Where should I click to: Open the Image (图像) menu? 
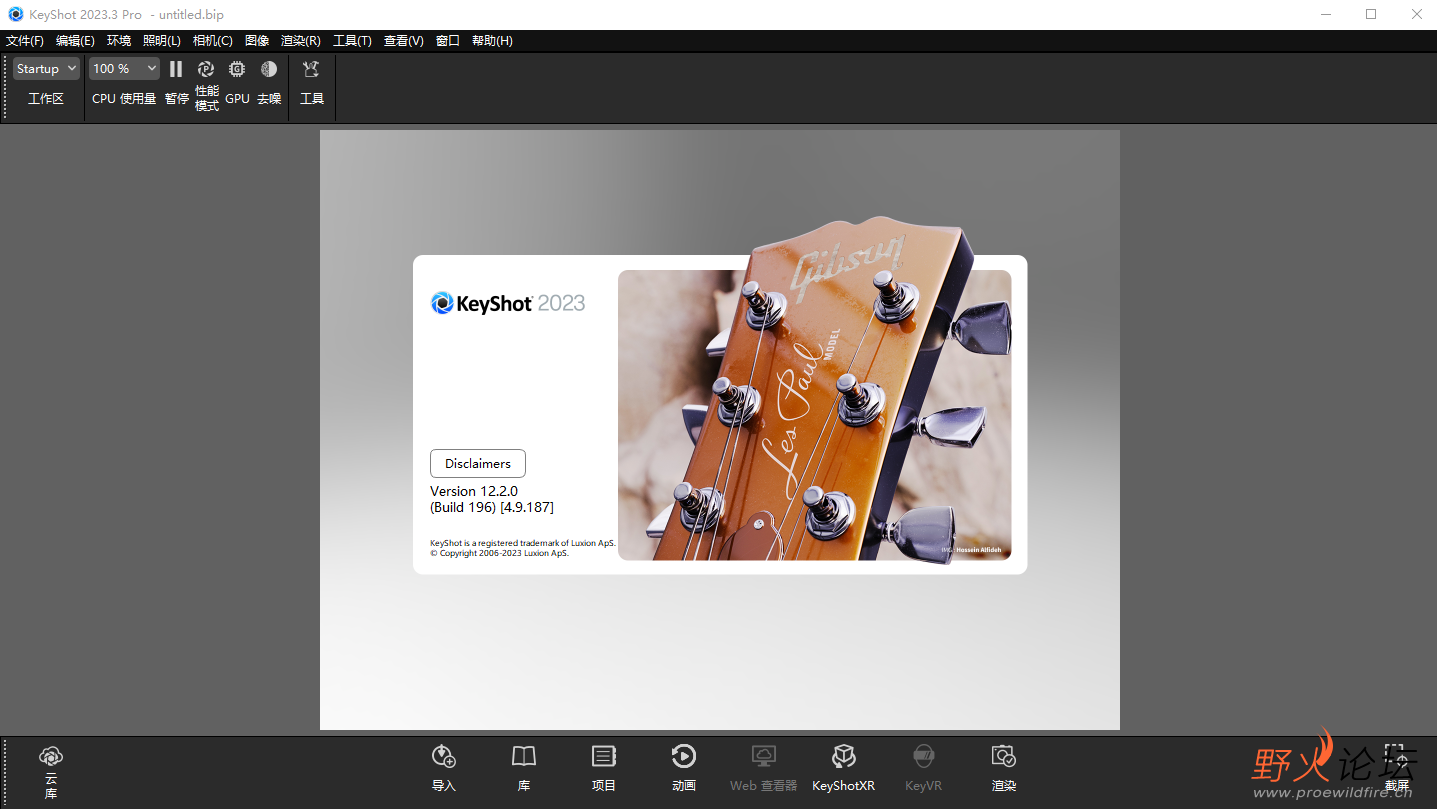point(257,41)
